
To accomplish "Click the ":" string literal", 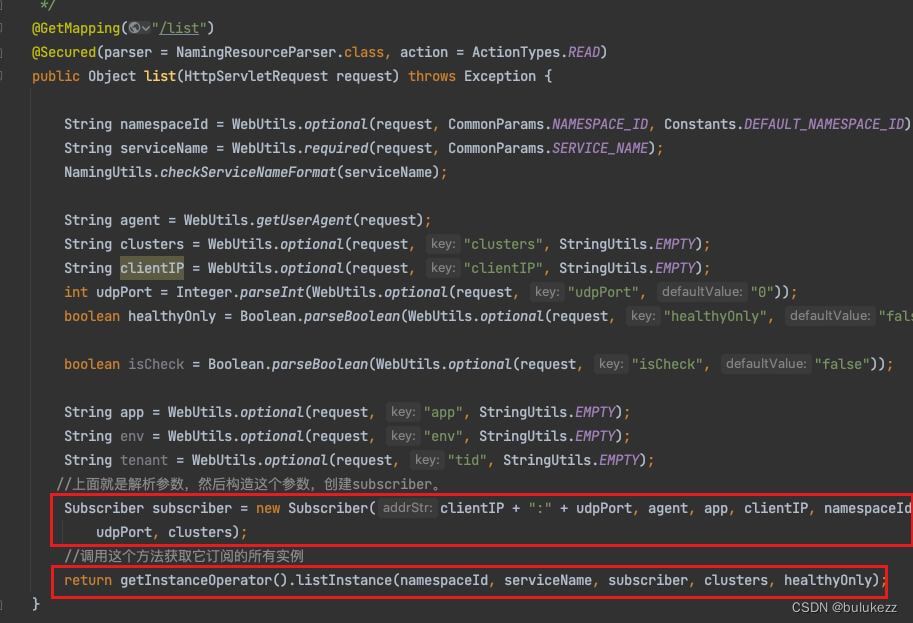I will 540,508.
